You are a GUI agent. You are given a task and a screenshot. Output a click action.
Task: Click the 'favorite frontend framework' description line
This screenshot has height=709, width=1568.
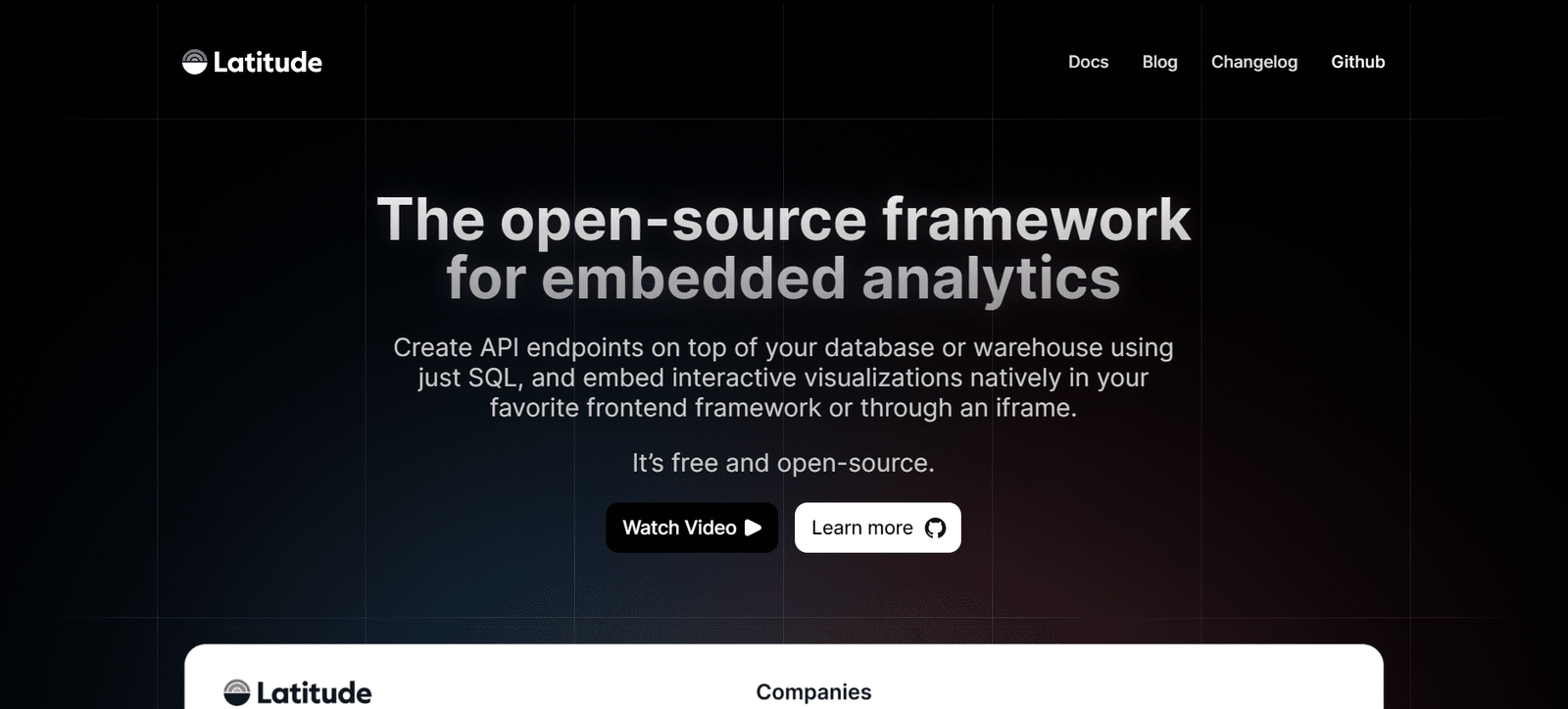coord(783,408)
